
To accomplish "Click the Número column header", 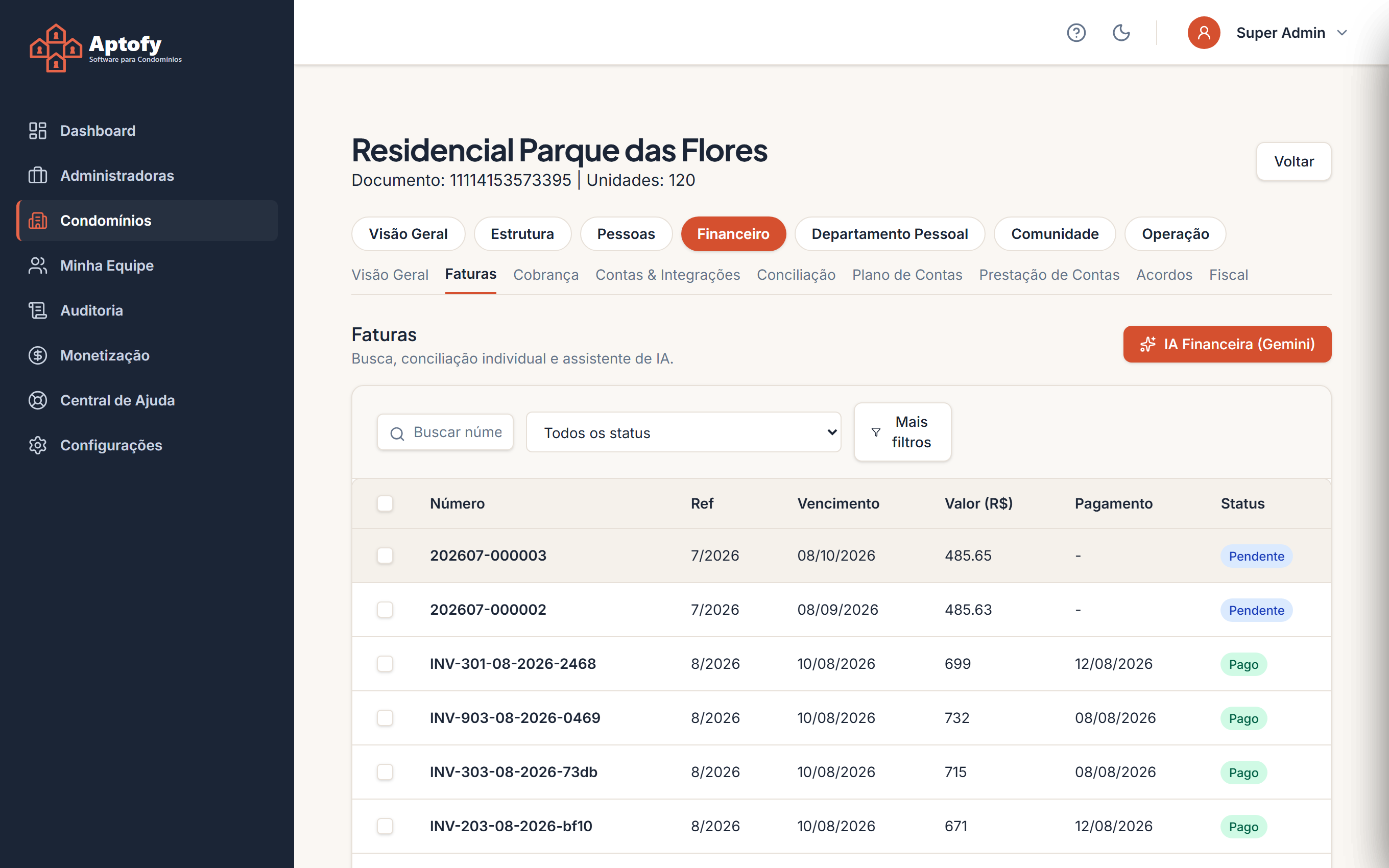I will point(457,503).
